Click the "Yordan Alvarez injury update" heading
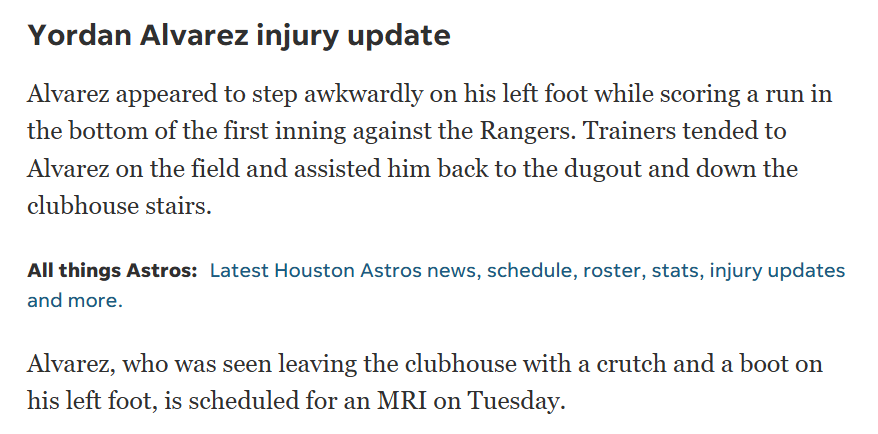Image resolution: width=878 pixels, height=434 pixels. pyautogui.click(x=239, y=36)
